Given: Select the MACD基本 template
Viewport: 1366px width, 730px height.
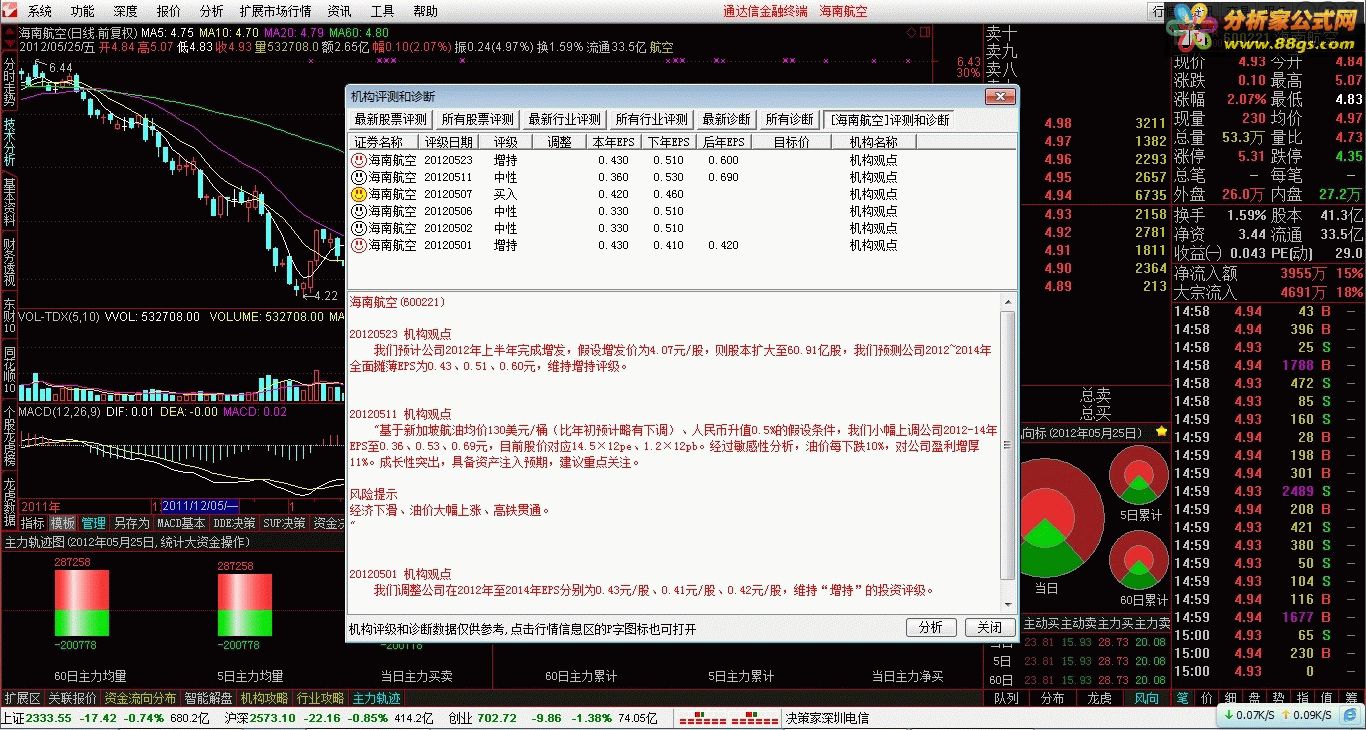Looking at the screenshot, I should click(182, 523).
